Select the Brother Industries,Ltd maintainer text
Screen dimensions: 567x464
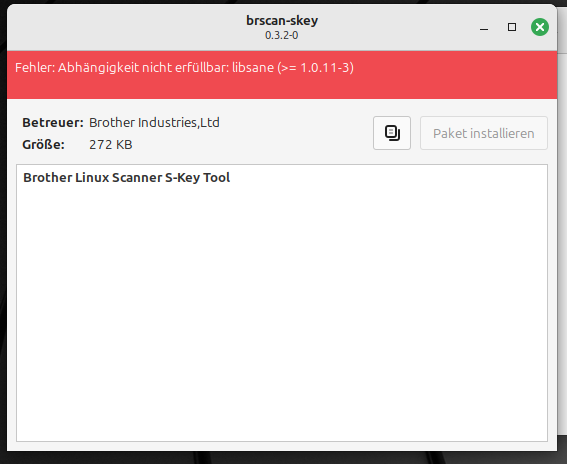[x=154, y=123]
